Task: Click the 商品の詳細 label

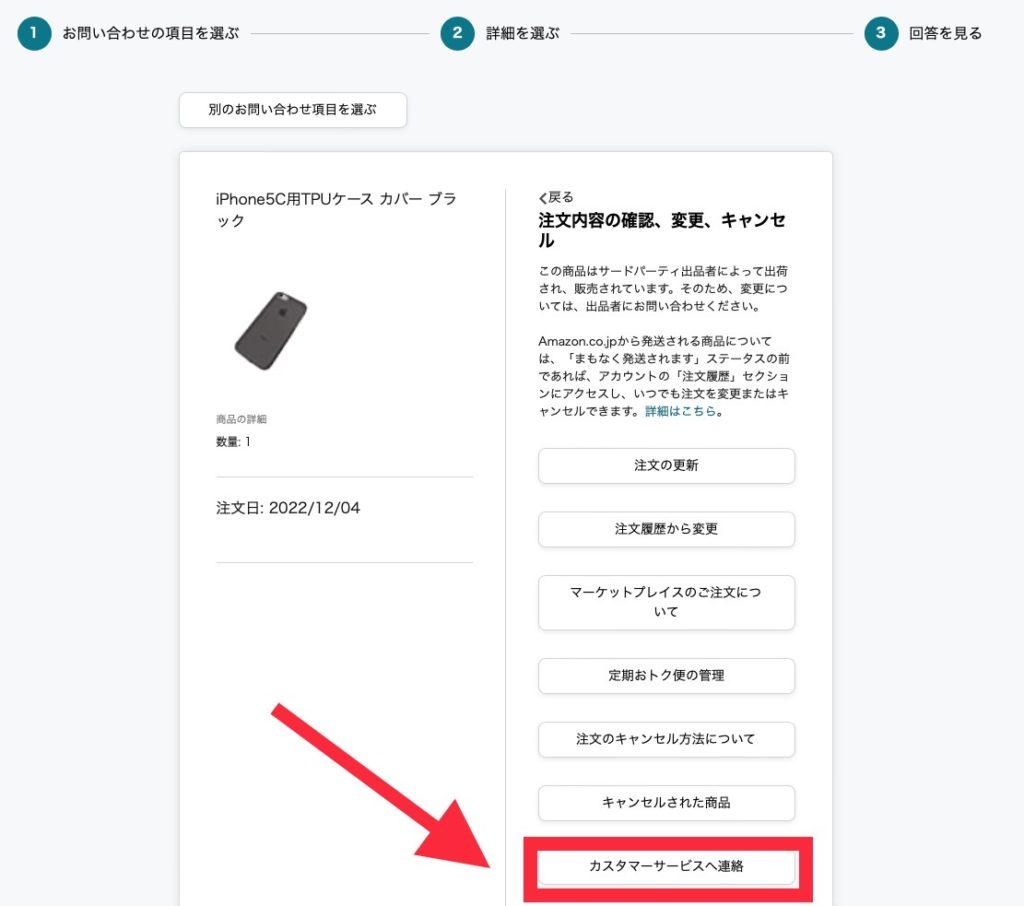Action: 241,419
